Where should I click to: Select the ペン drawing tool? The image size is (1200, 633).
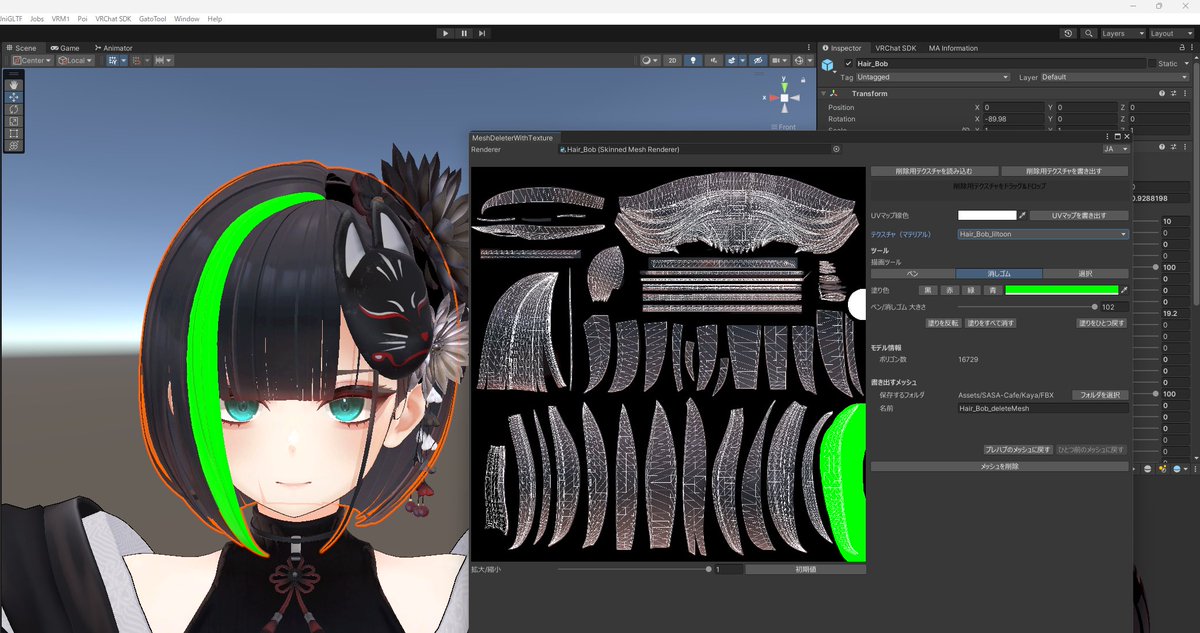(912, 273)
